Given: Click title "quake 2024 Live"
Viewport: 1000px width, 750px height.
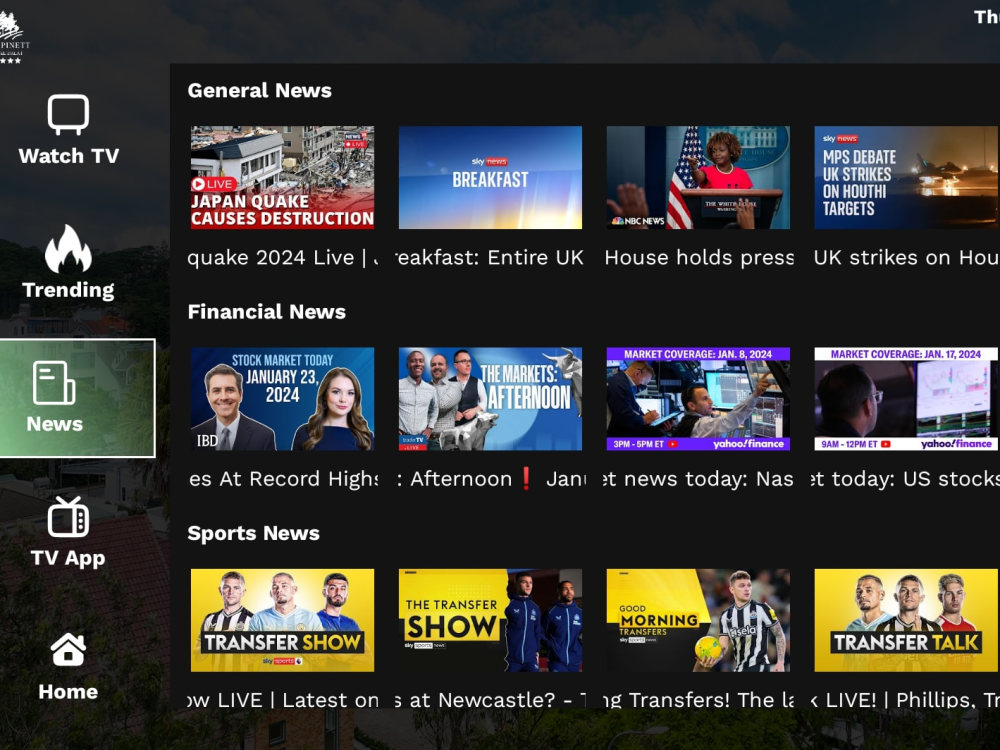Looking at the screenshot, I should (x=283, y=258).
